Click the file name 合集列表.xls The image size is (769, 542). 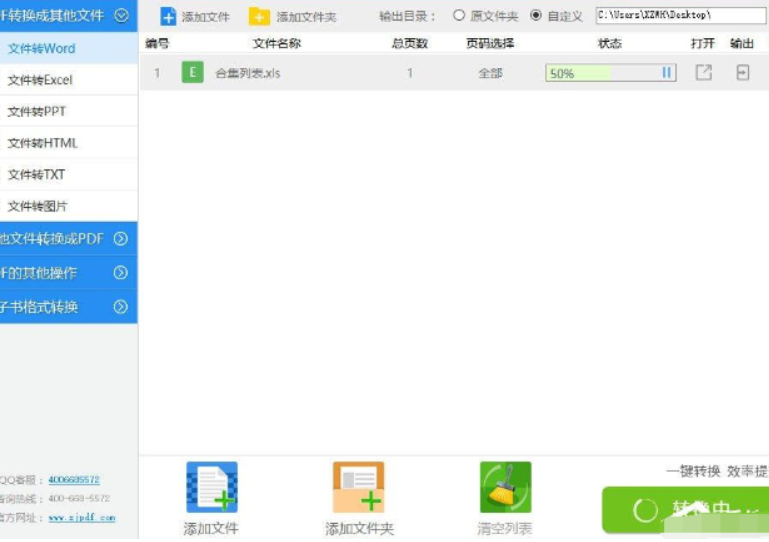click(x=248, y=73)
